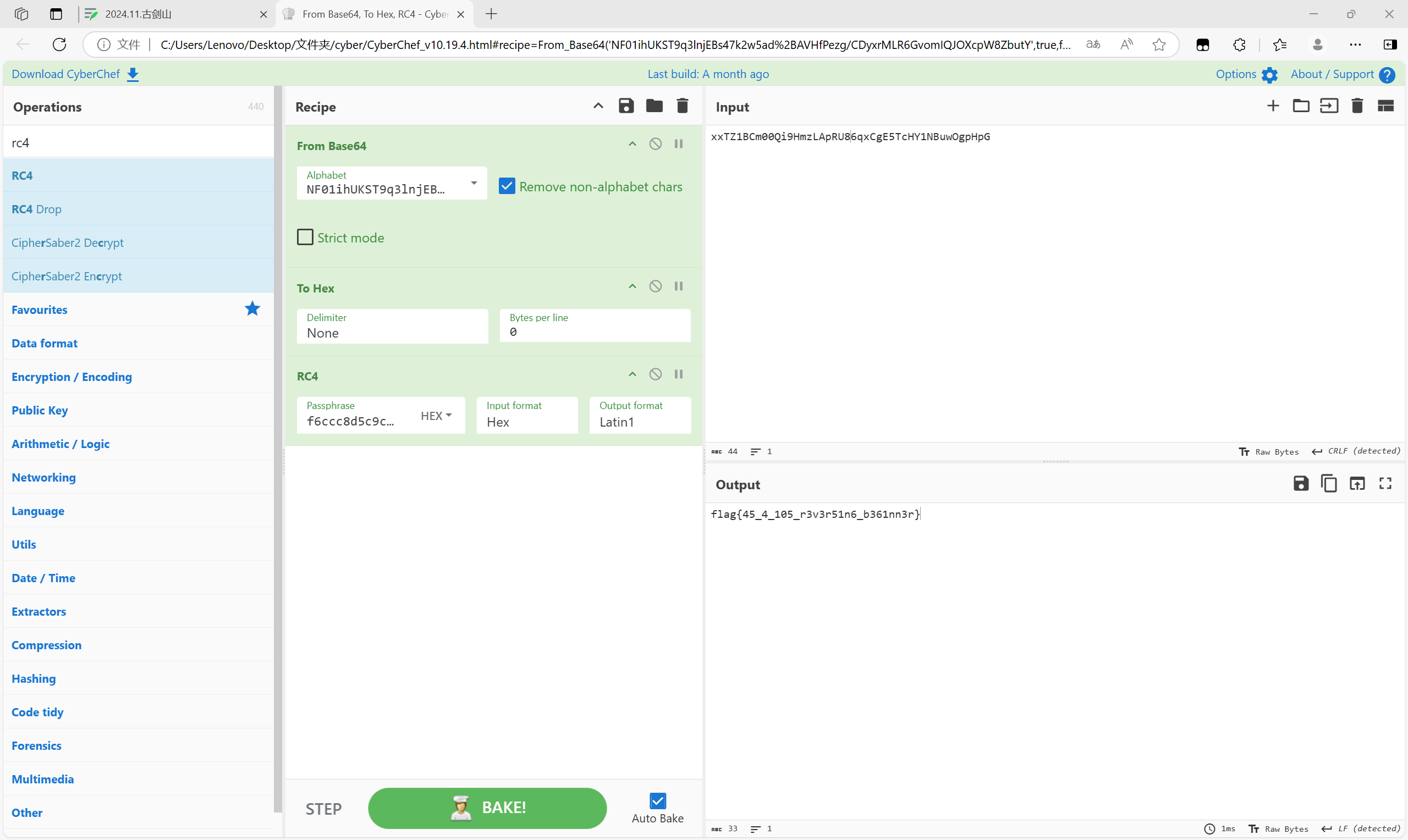Save the current recipe
This screenshot has height=840, width=1408.
click(x=626, y=106)
